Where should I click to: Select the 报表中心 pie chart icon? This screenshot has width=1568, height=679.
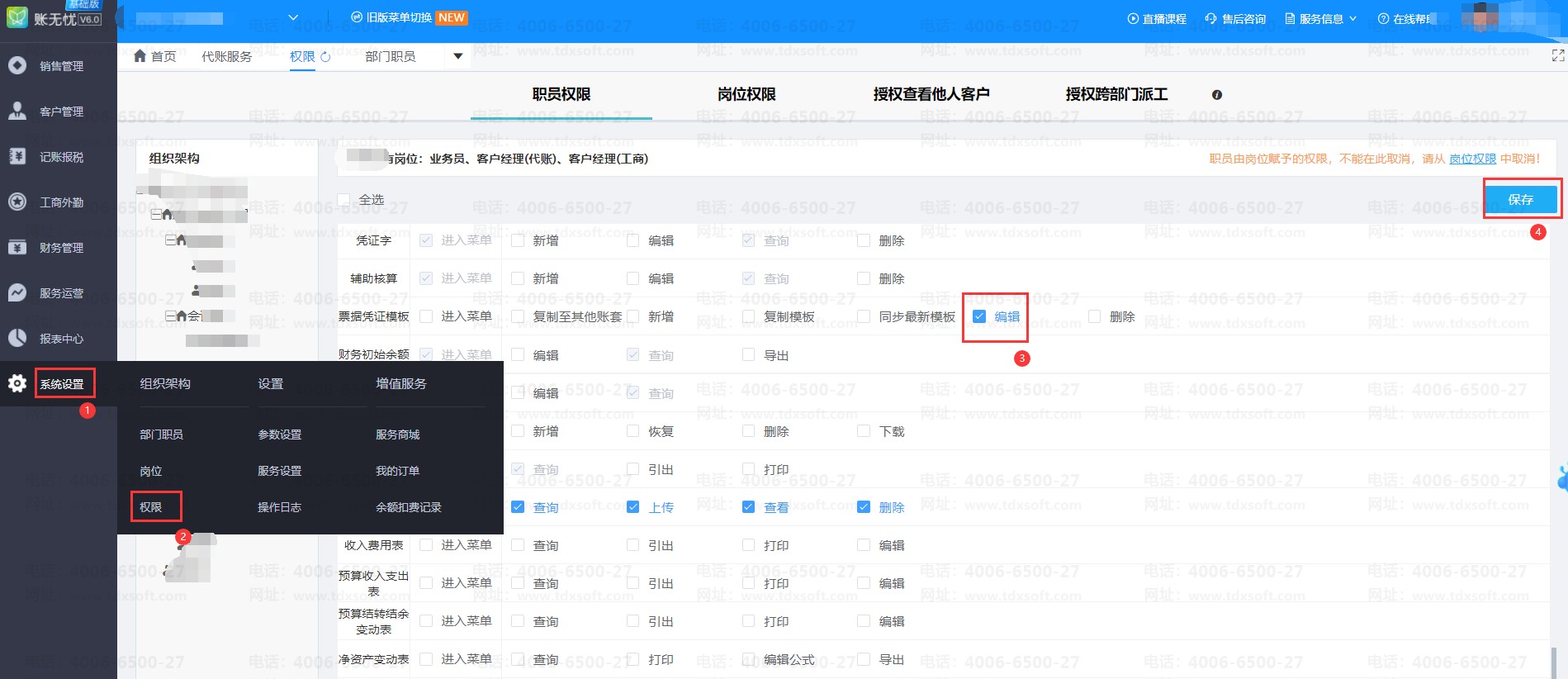pyautogui.click(x=17, y=338)
